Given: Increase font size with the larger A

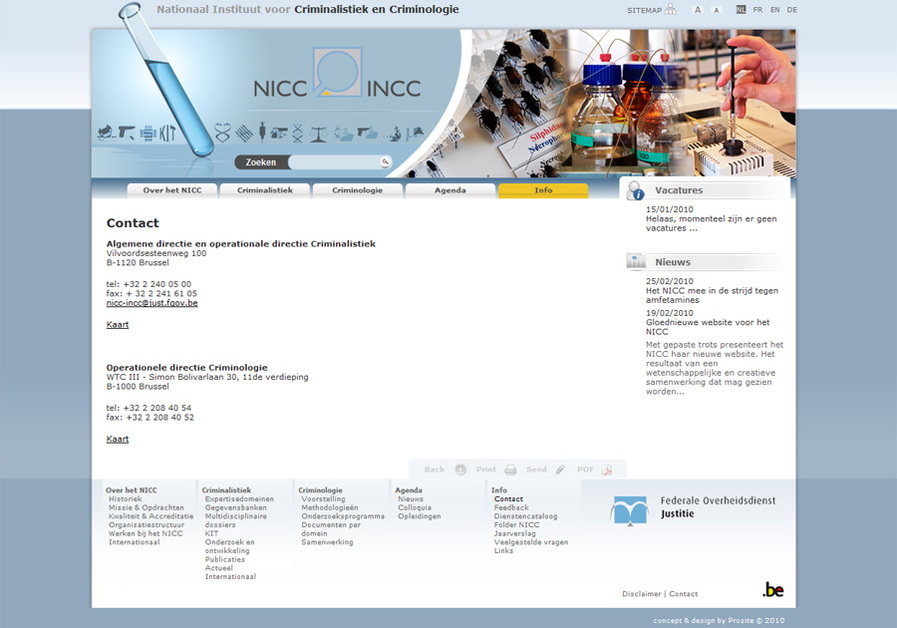Looking at the screenshot, I should click(697, 10).
